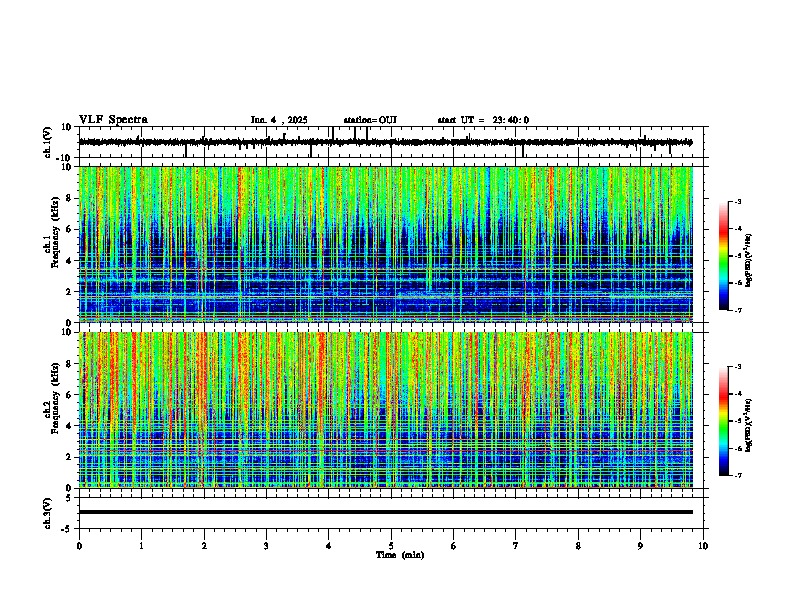Click inside the ch.2 spectrogram plot
The height and width of the screenshot is (612, 792).
coord(385,410)
